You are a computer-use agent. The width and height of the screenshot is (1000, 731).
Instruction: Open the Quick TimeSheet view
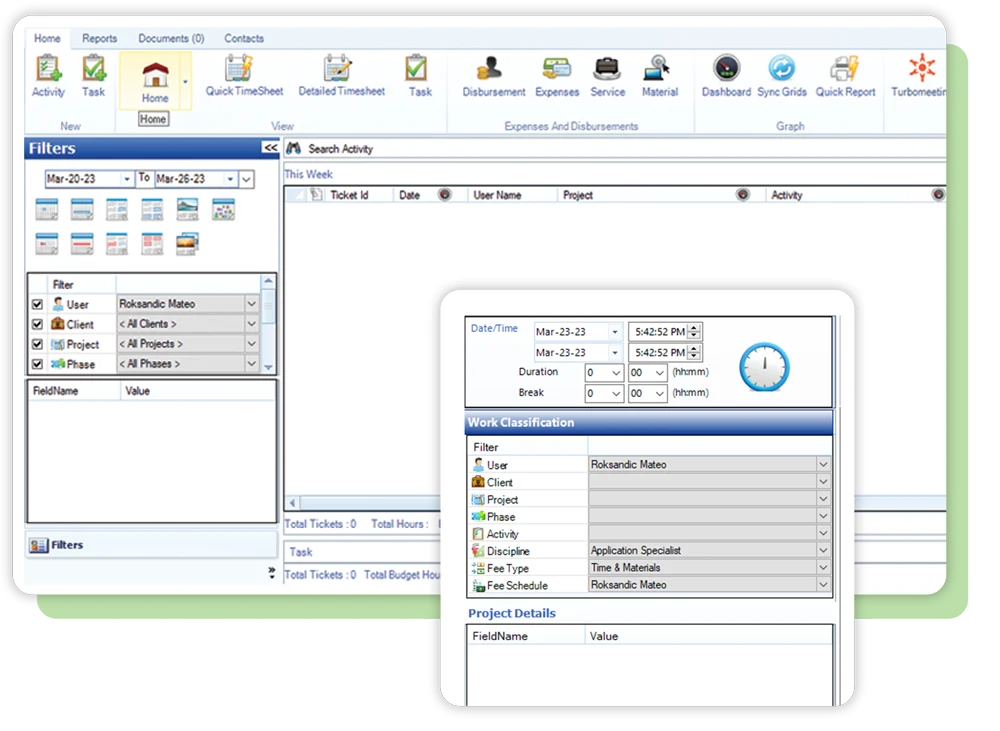(239, 68)
